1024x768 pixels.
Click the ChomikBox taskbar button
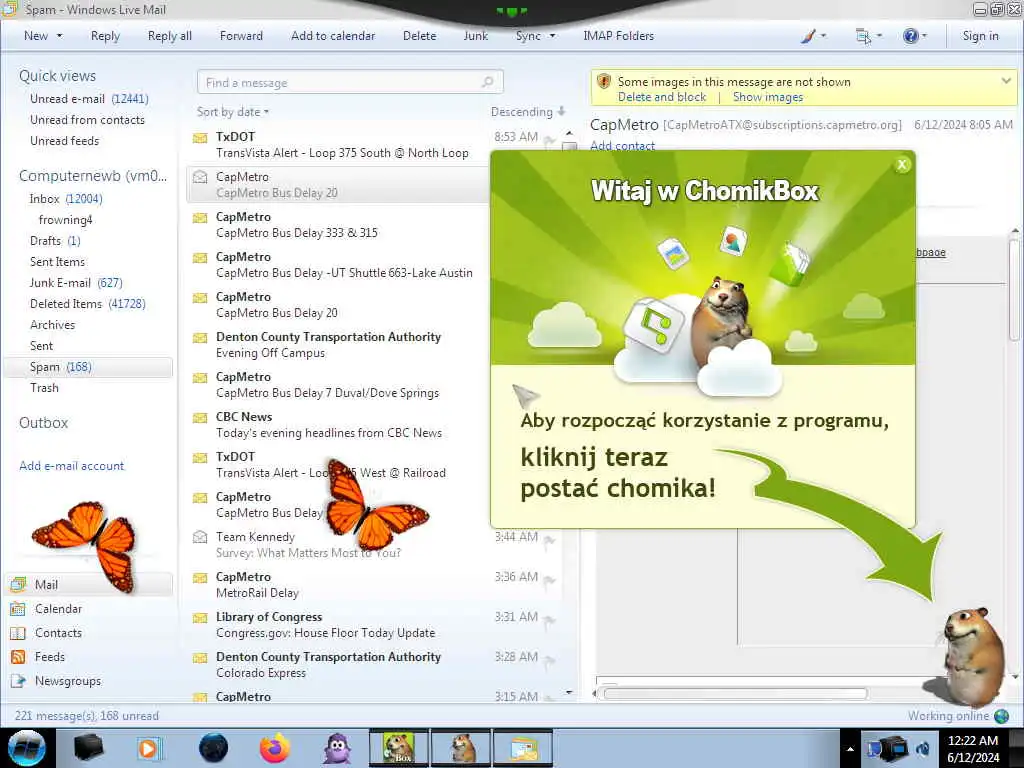(398, 748)
